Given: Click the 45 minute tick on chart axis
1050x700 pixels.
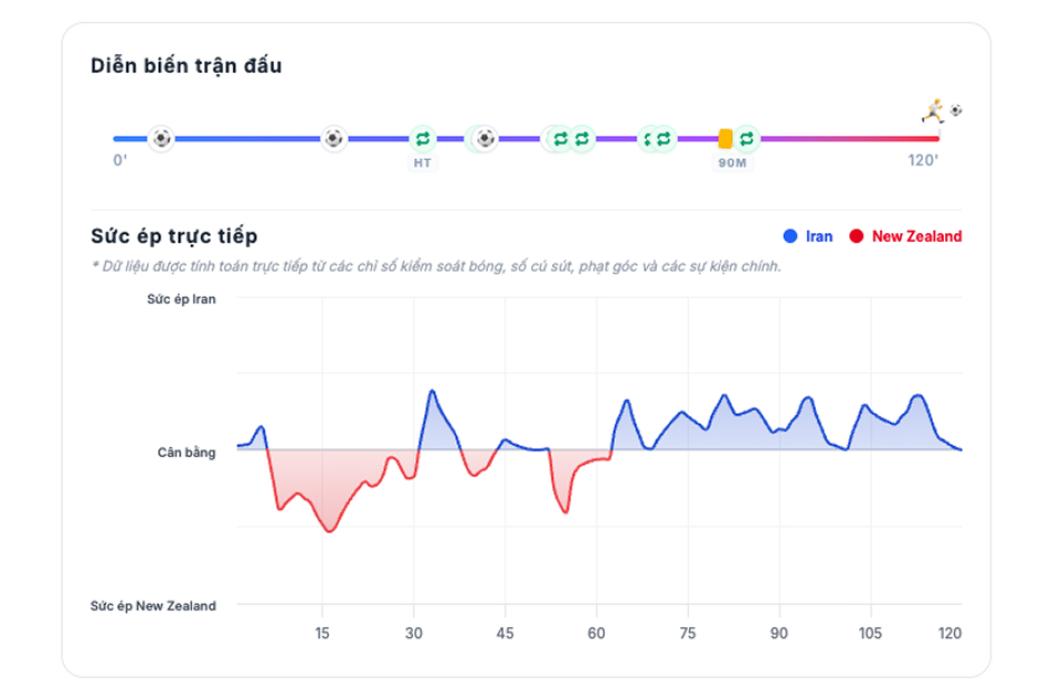Looking at the screenshot, I should pos(505,633).
